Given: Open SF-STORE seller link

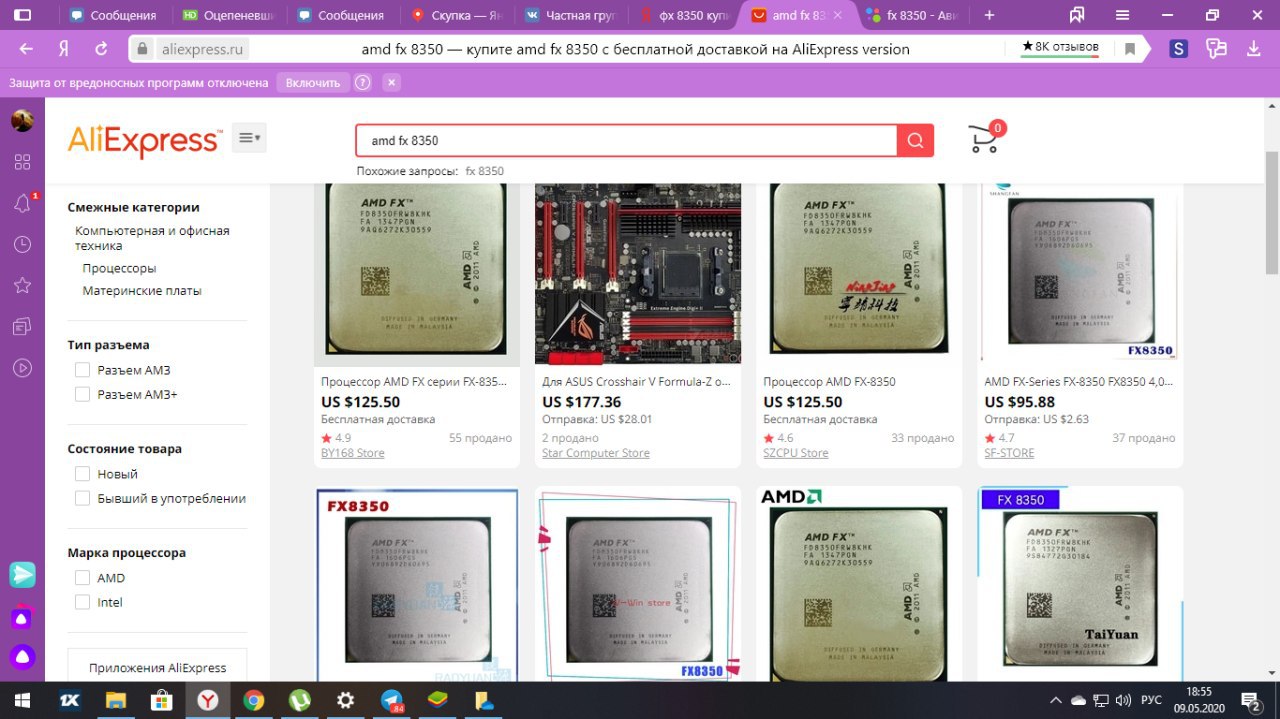Looking at the screenshot, I should click(x=1009, y=453).
